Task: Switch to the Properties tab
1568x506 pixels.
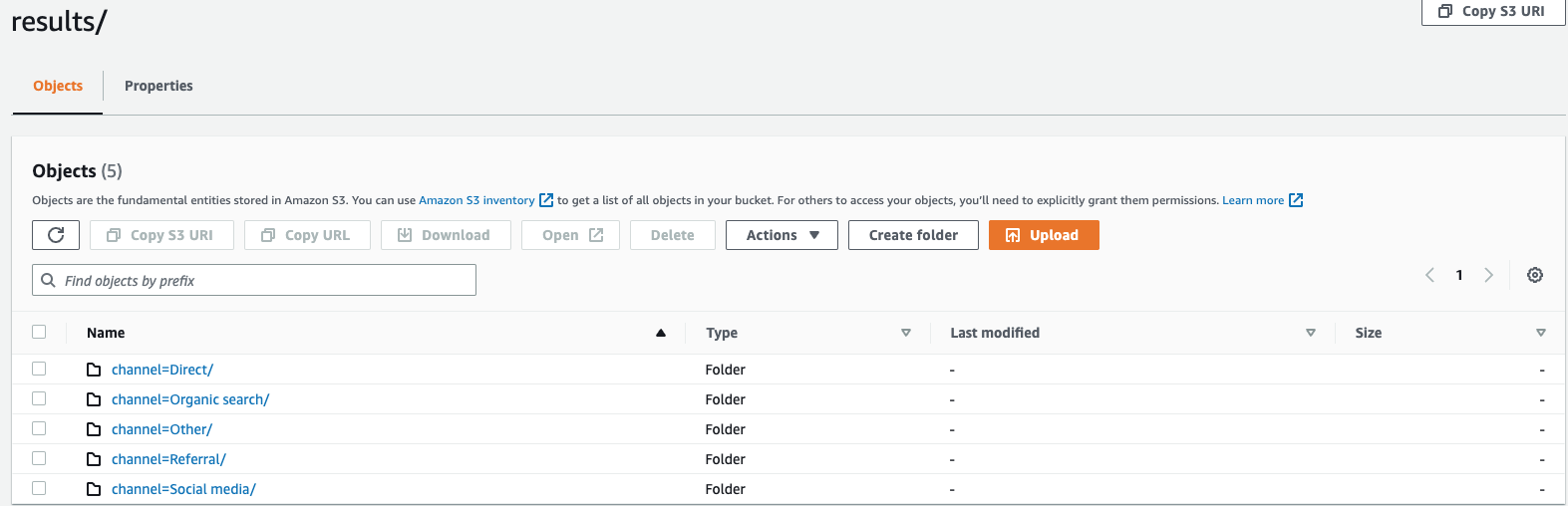Action: (158, 86)
